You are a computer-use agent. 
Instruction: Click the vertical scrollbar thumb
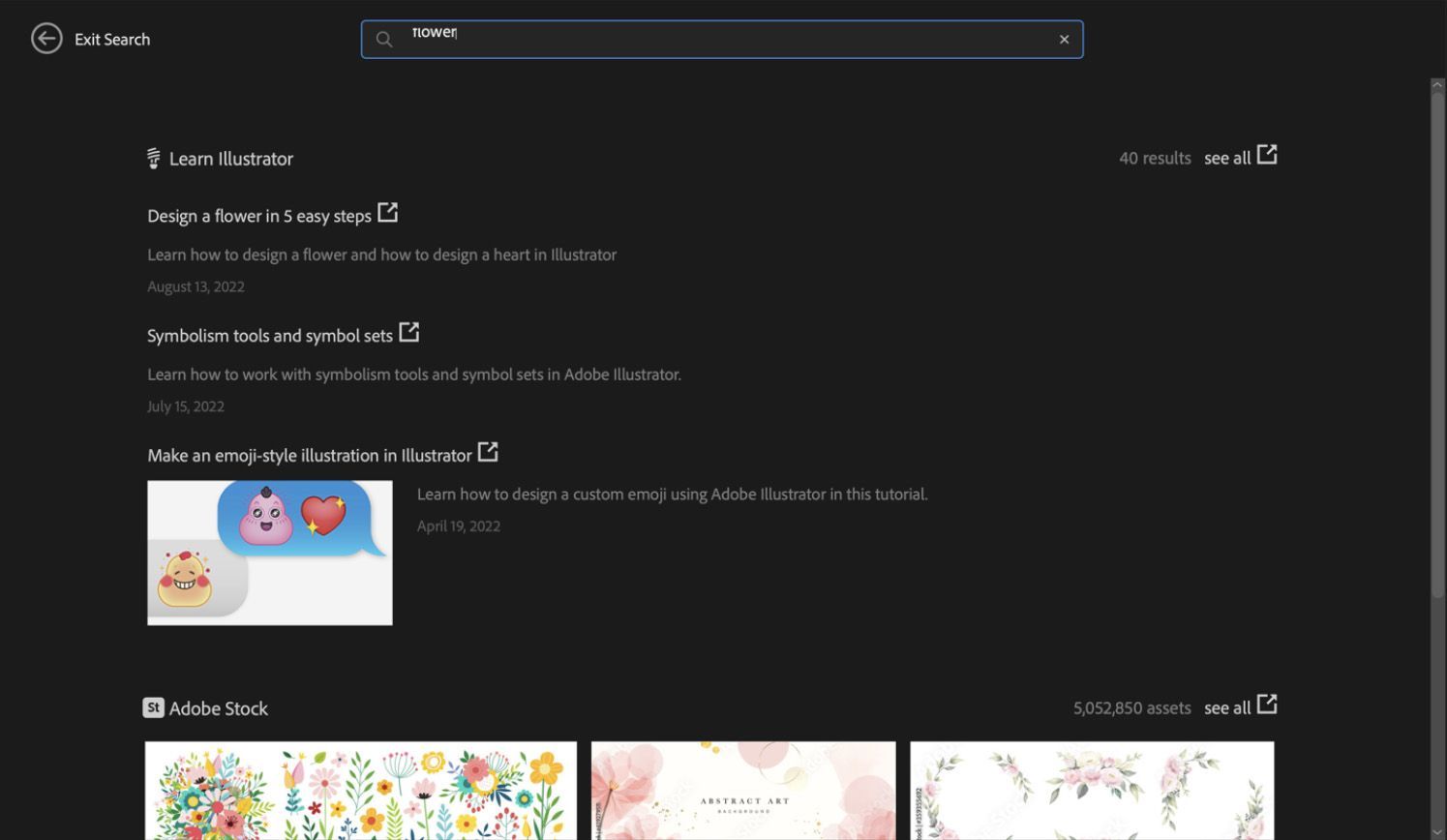pos(1437,346)
